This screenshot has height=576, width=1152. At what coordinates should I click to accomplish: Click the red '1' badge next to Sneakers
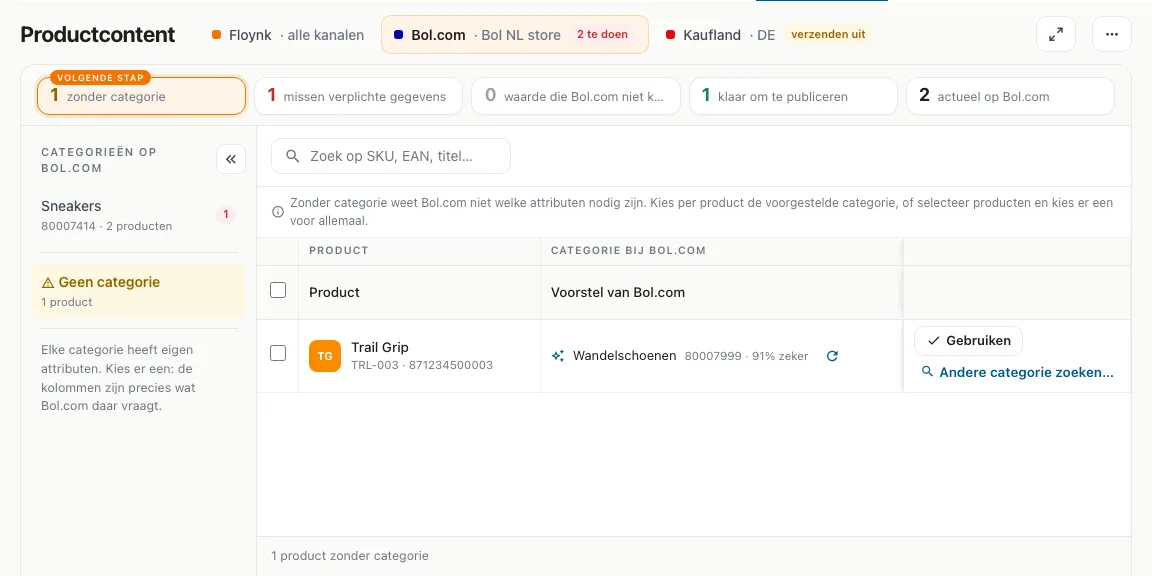[226, 215]
